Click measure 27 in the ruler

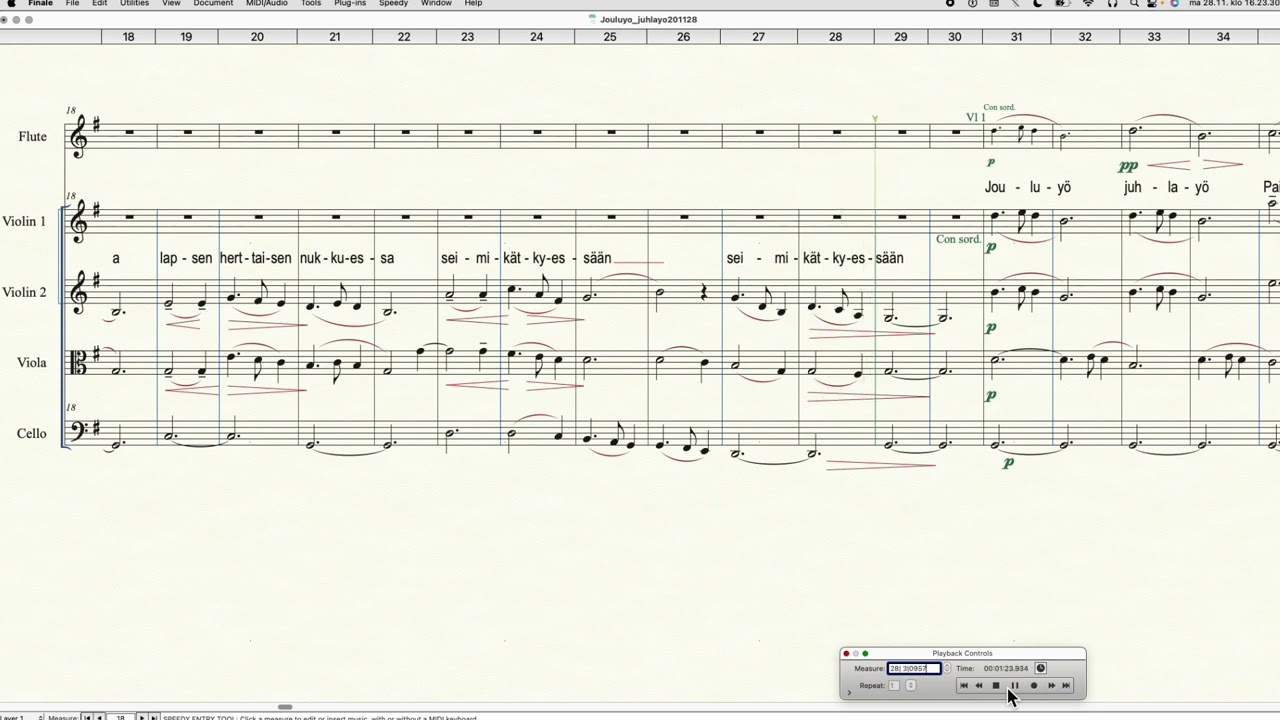(759, 37)
